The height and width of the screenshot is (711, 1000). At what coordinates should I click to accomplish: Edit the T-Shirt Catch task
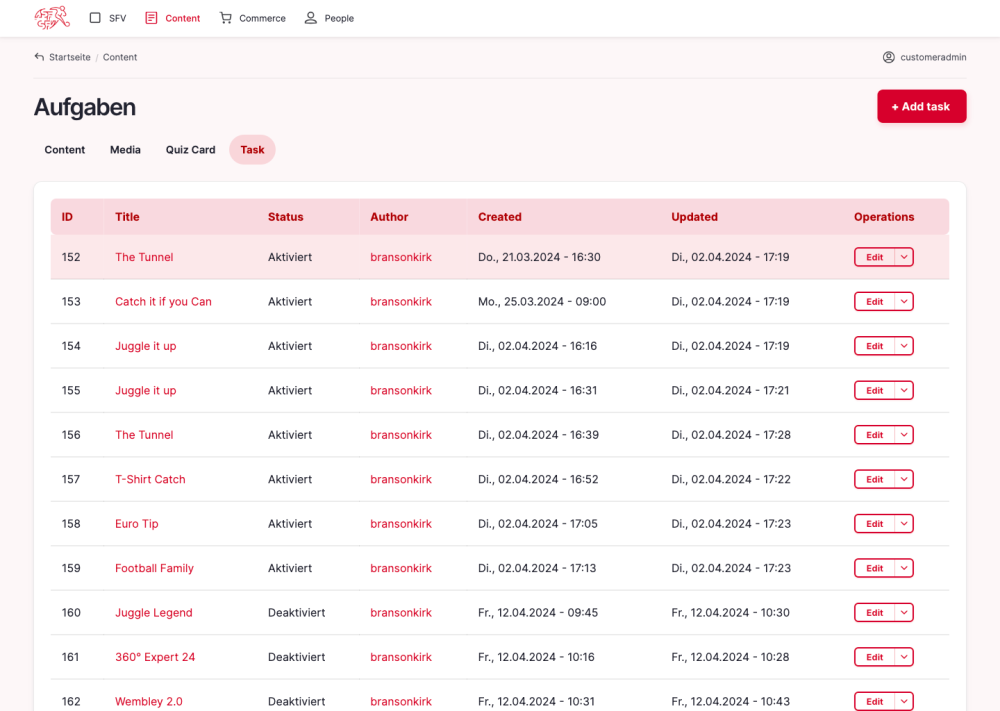874,480
